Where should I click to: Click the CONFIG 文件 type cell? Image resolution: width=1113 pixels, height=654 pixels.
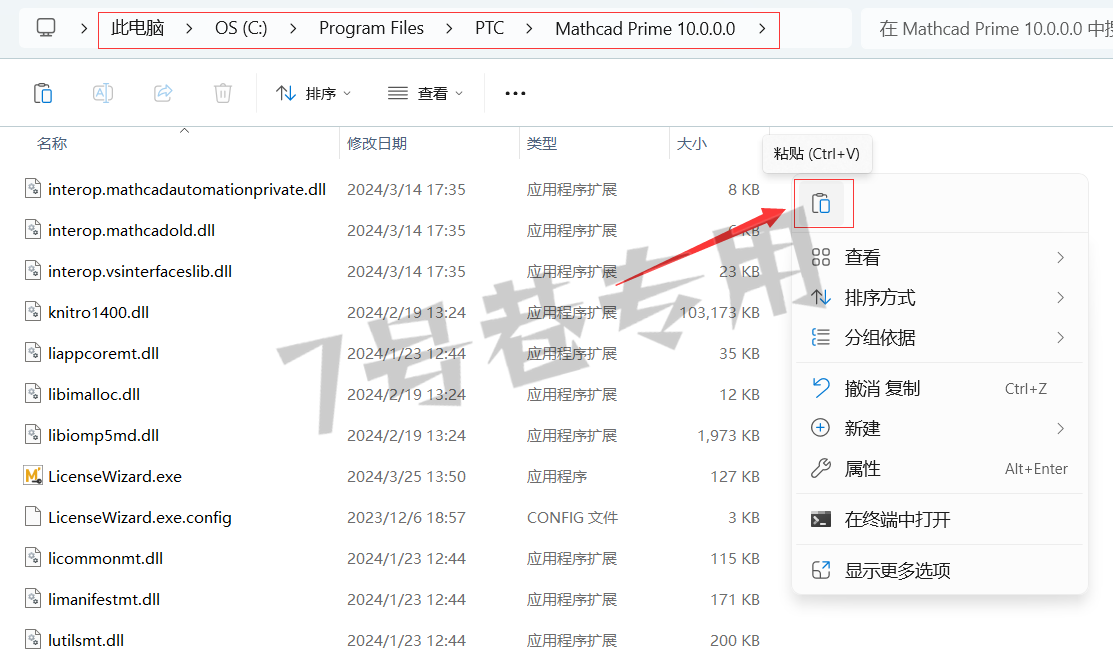pyautogui.click(x=572, y=518)
